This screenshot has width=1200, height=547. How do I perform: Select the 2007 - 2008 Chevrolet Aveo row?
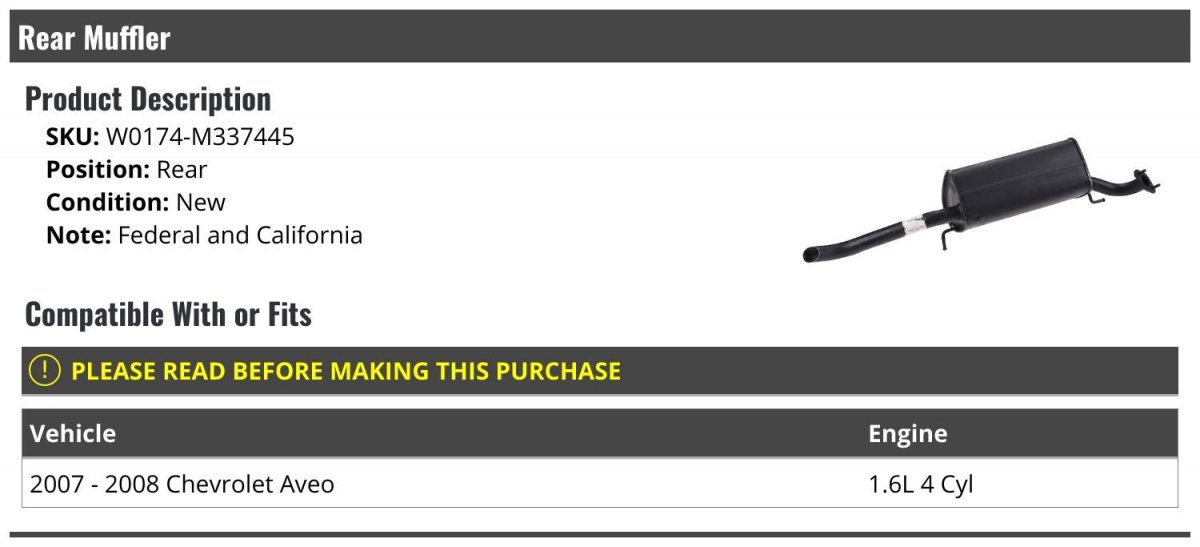[x=183, y=484]
